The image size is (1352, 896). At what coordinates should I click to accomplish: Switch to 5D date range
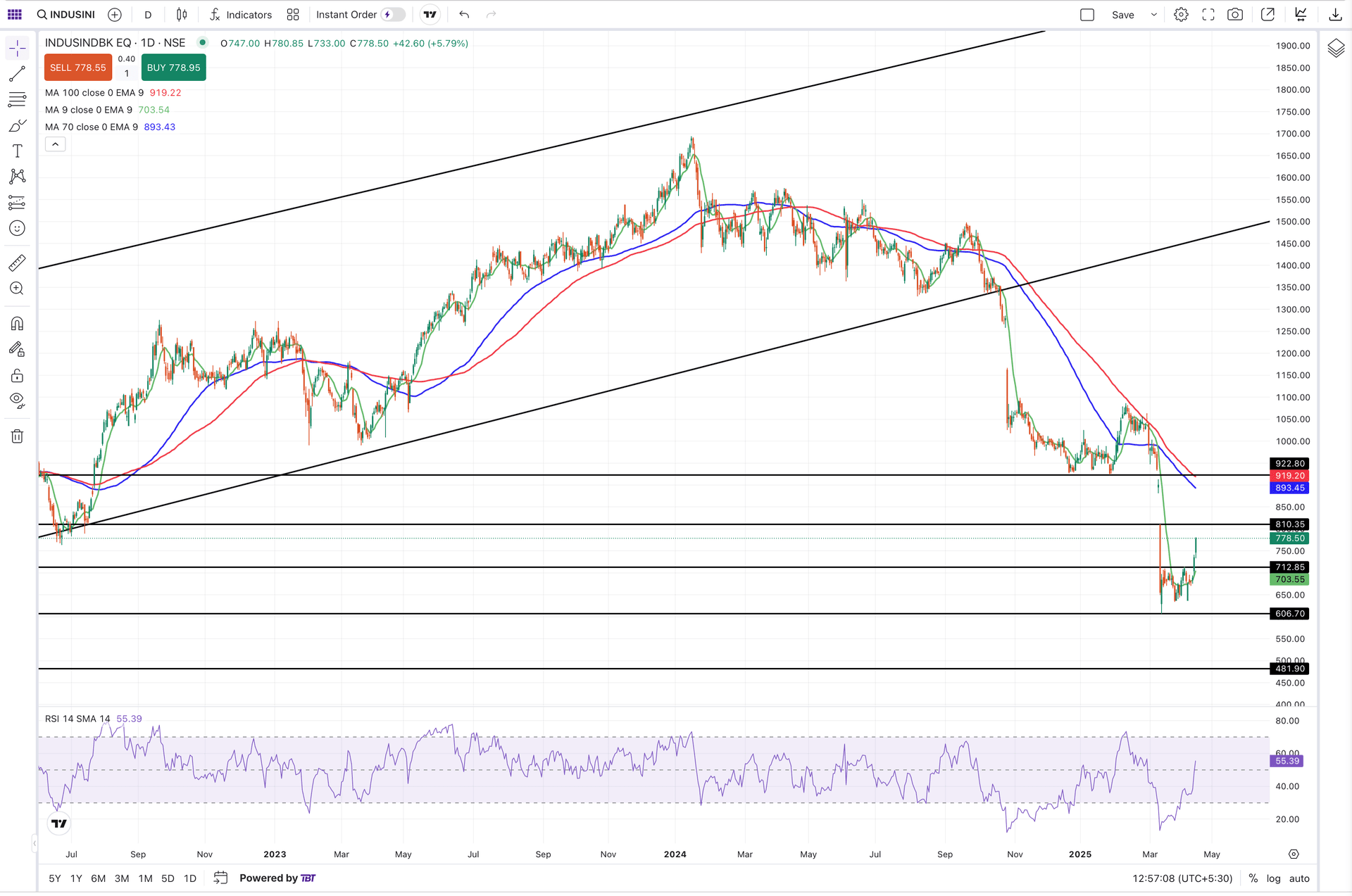pos(168,878)
